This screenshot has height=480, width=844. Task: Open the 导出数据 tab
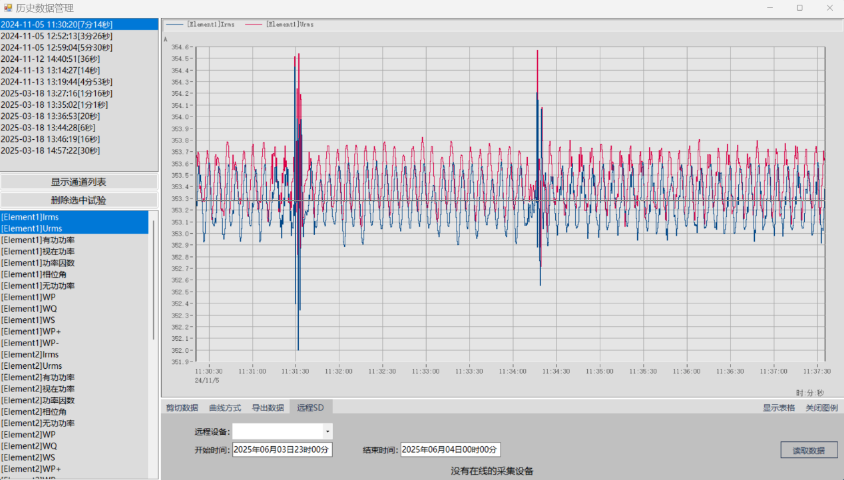pos(268,408)
